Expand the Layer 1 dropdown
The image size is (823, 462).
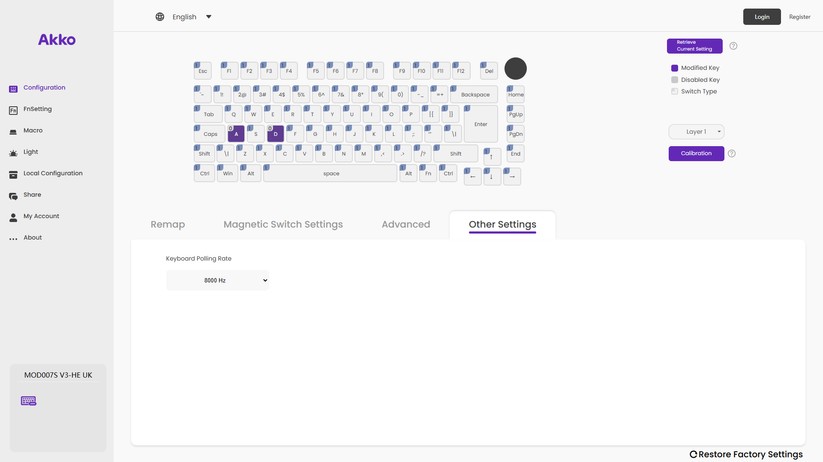(x=696, y=132)
